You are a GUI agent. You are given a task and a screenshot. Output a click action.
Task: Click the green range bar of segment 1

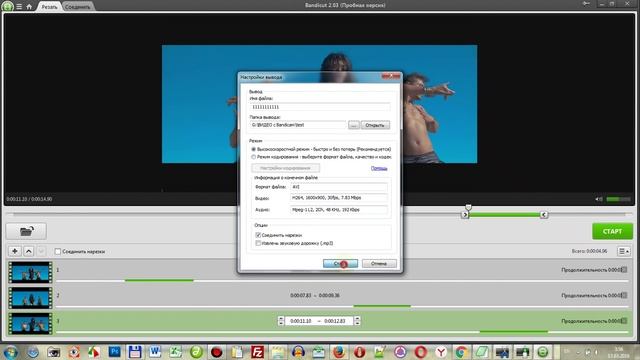159,280
